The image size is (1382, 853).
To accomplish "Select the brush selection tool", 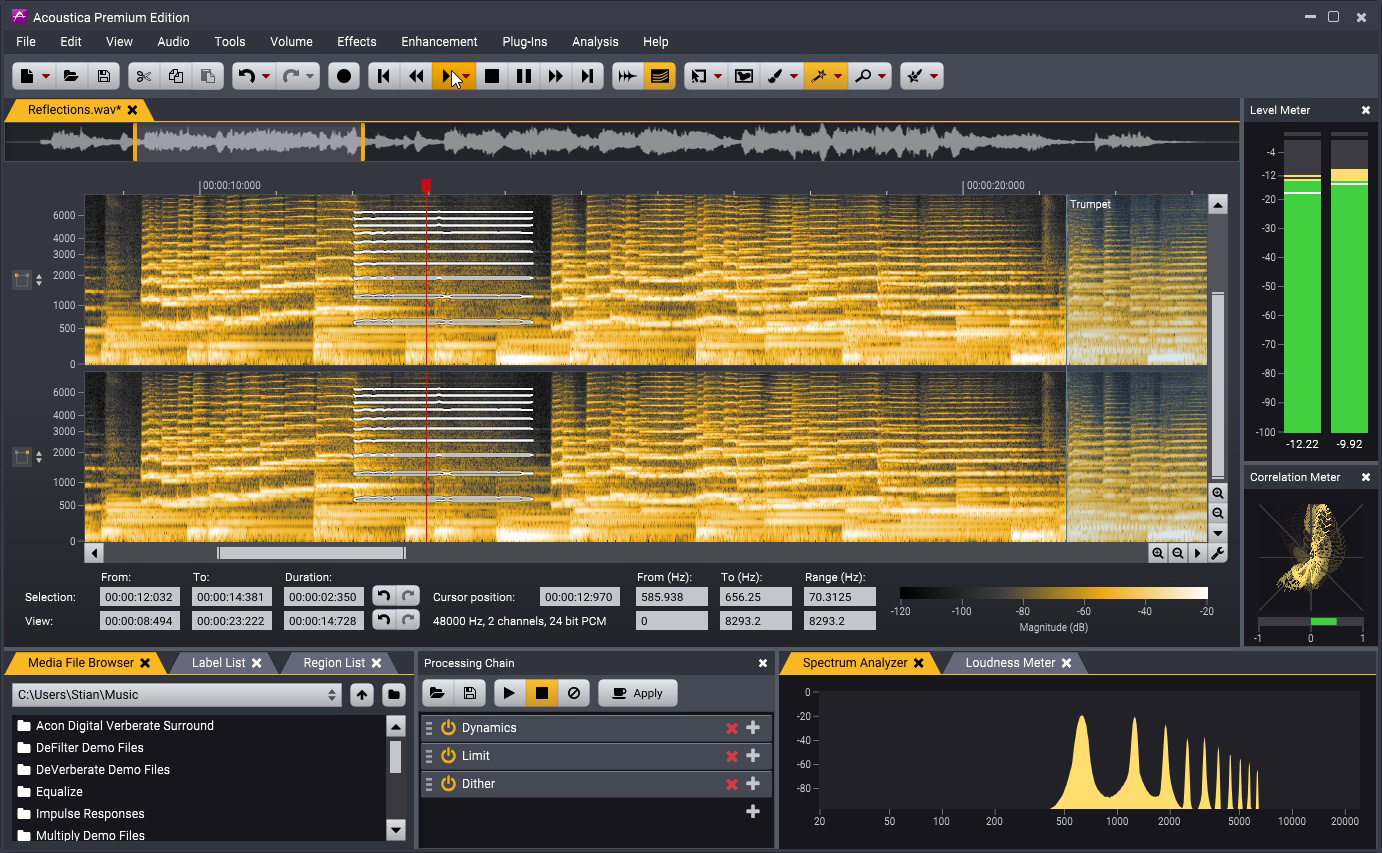I will pos(775,76).
